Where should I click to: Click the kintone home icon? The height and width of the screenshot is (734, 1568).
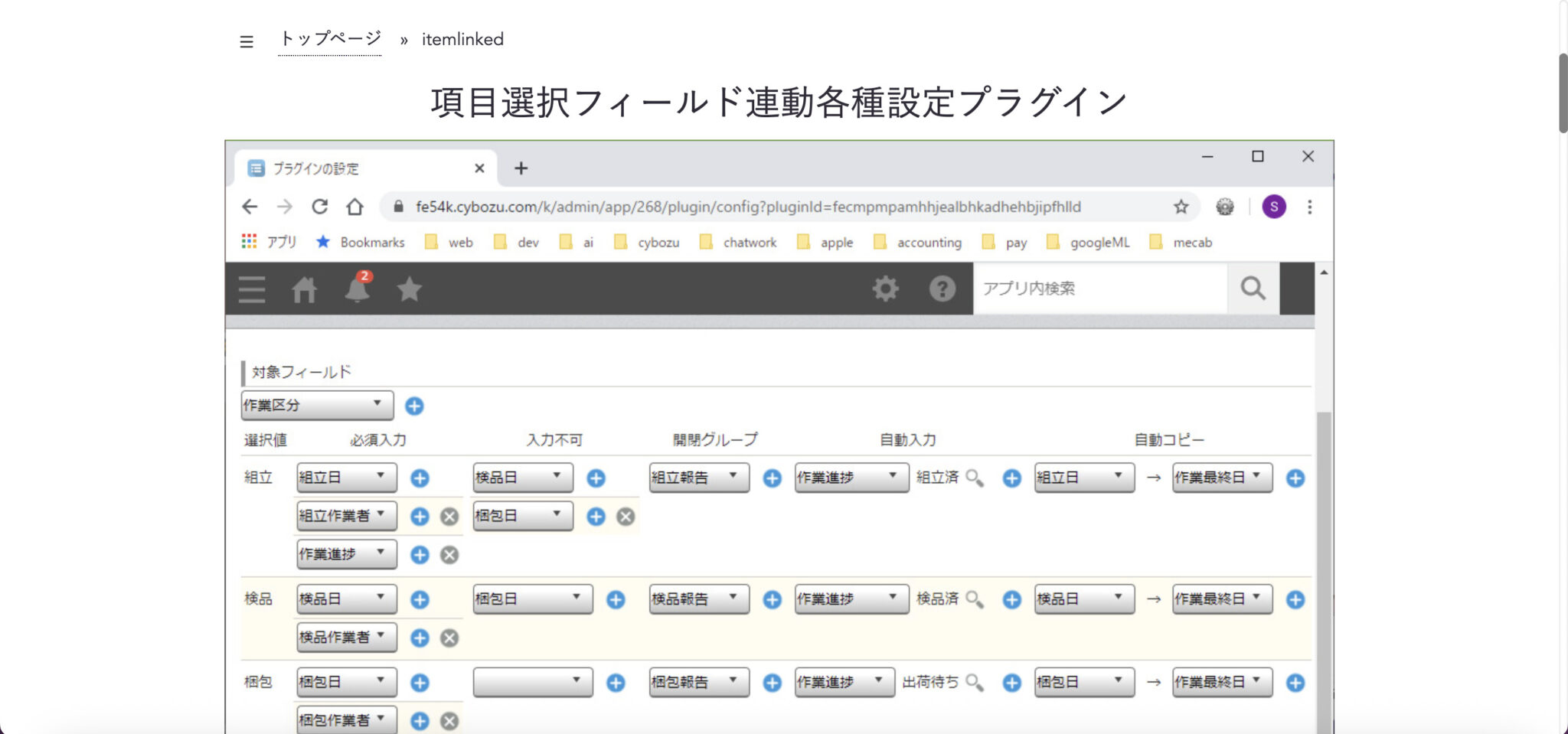(x=305, y=289)
